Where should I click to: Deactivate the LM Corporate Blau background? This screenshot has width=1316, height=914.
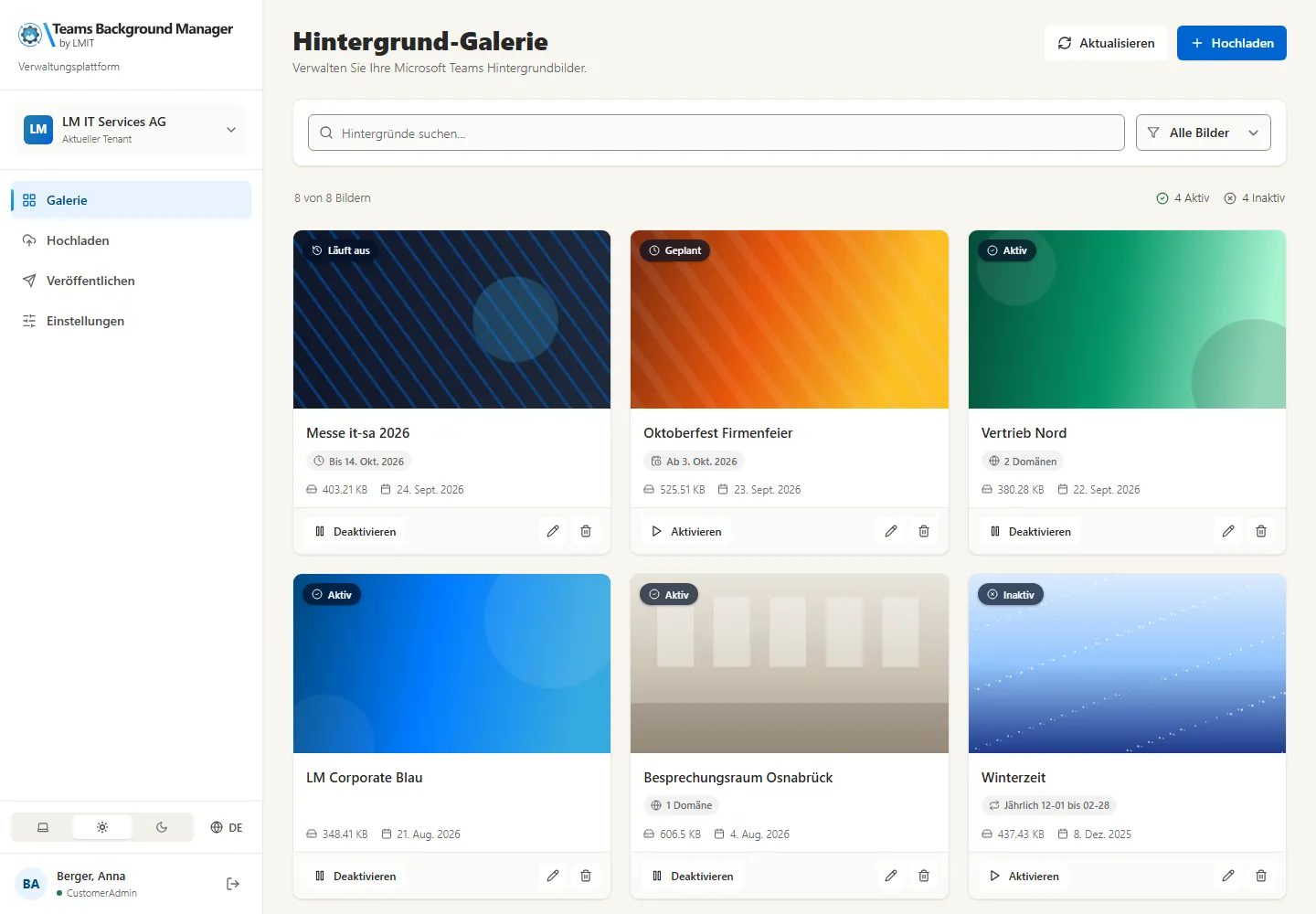tap(356, 876)
